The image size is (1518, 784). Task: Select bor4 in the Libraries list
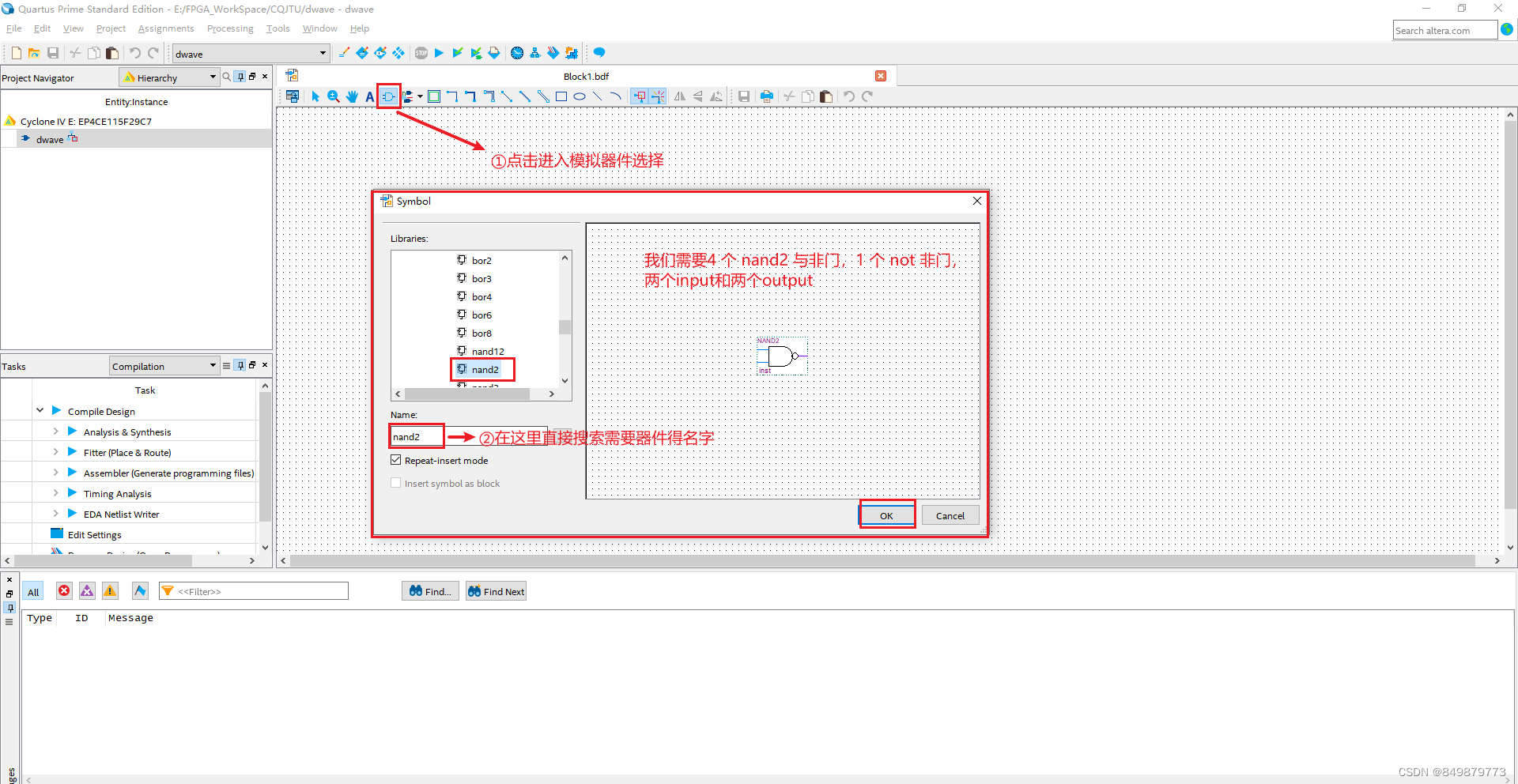pyautogui.click(x=481, y=296)
